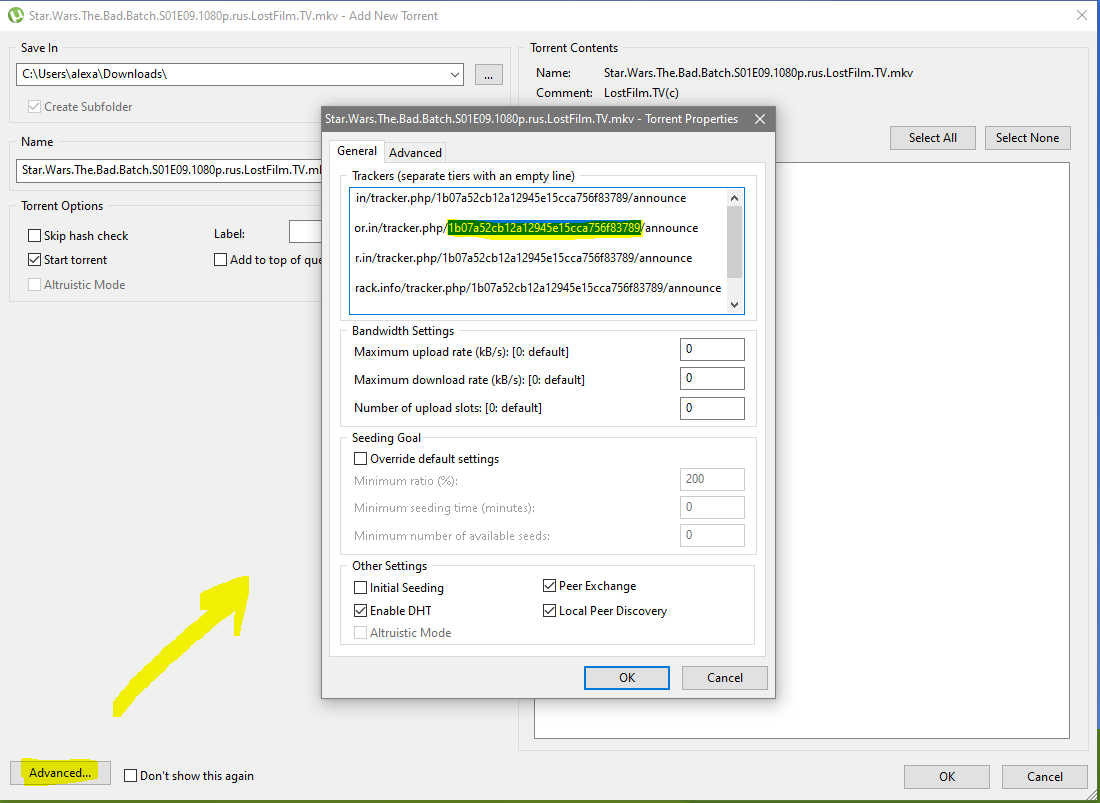The image size is (1100, 803).
Task: Click Select None in Torrent Contents
Action: coord(1027,137)
